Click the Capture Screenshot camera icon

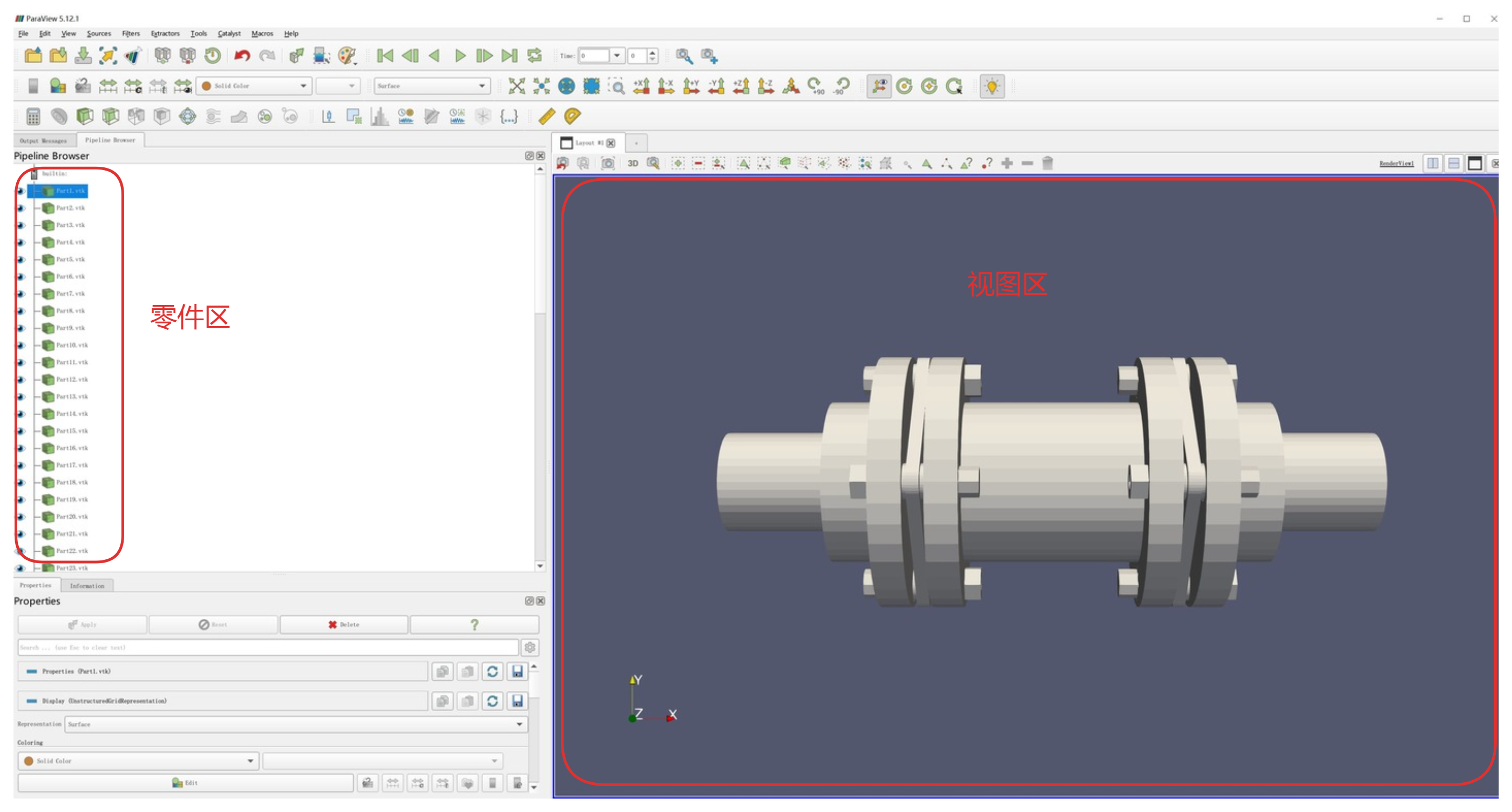point(607,163)
